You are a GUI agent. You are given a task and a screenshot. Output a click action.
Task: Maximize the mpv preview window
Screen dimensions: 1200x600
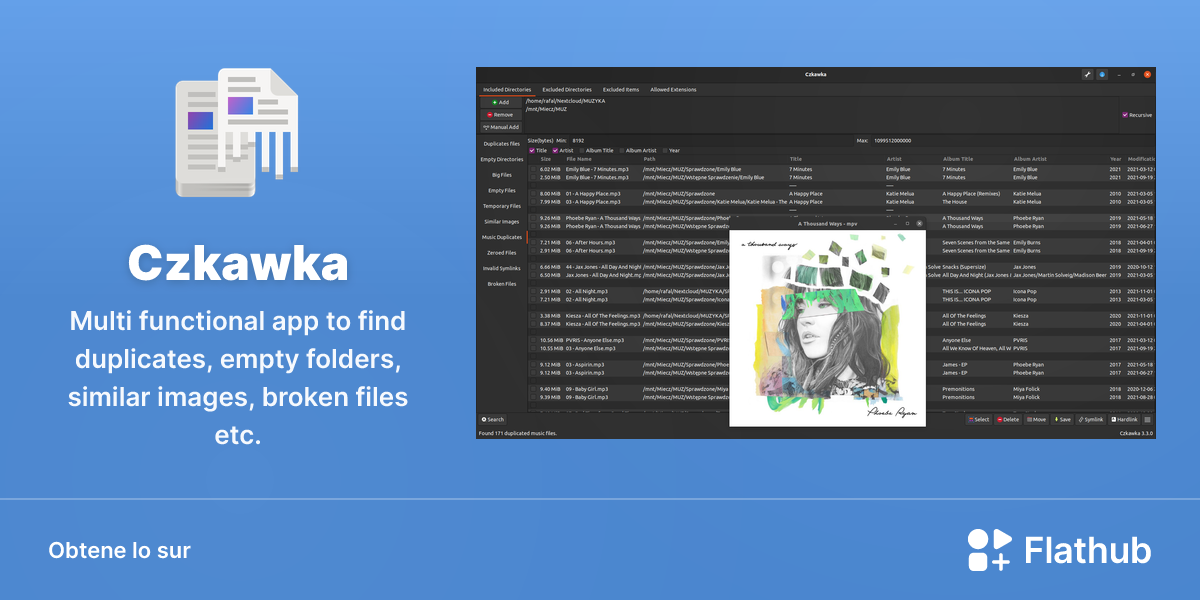tap(907, 224)
